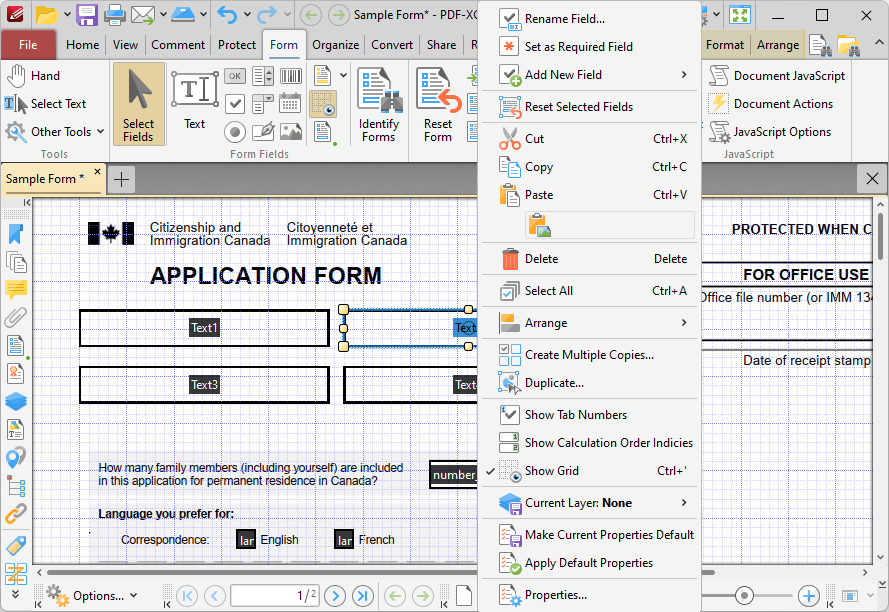Screen dimensions: 889x612
Task: Select the Hand tool
Action: (x=34, y=75)
